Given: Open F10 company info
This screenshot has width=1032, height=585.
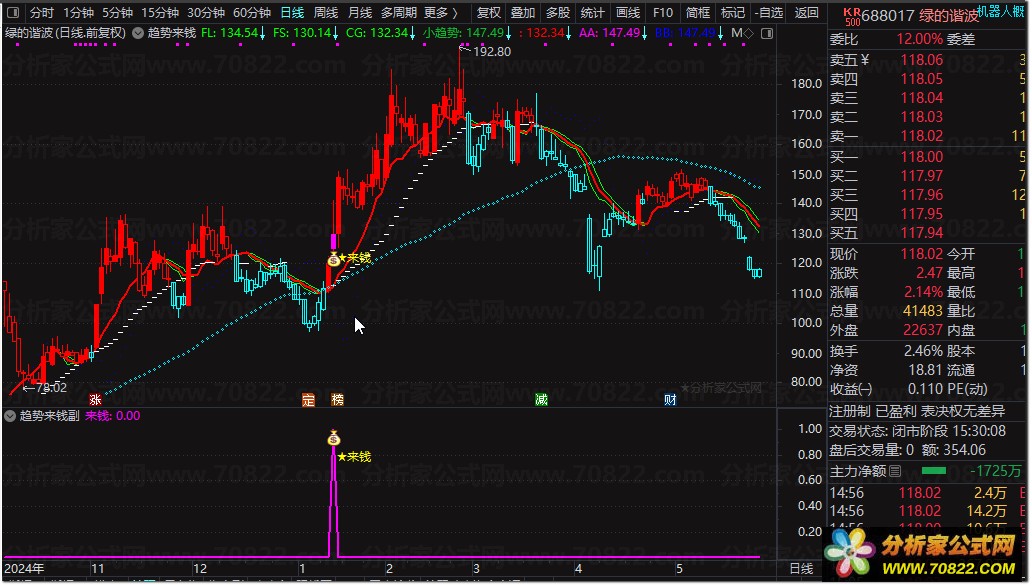Looking at the screenshot, I should [x=663, y=13].
